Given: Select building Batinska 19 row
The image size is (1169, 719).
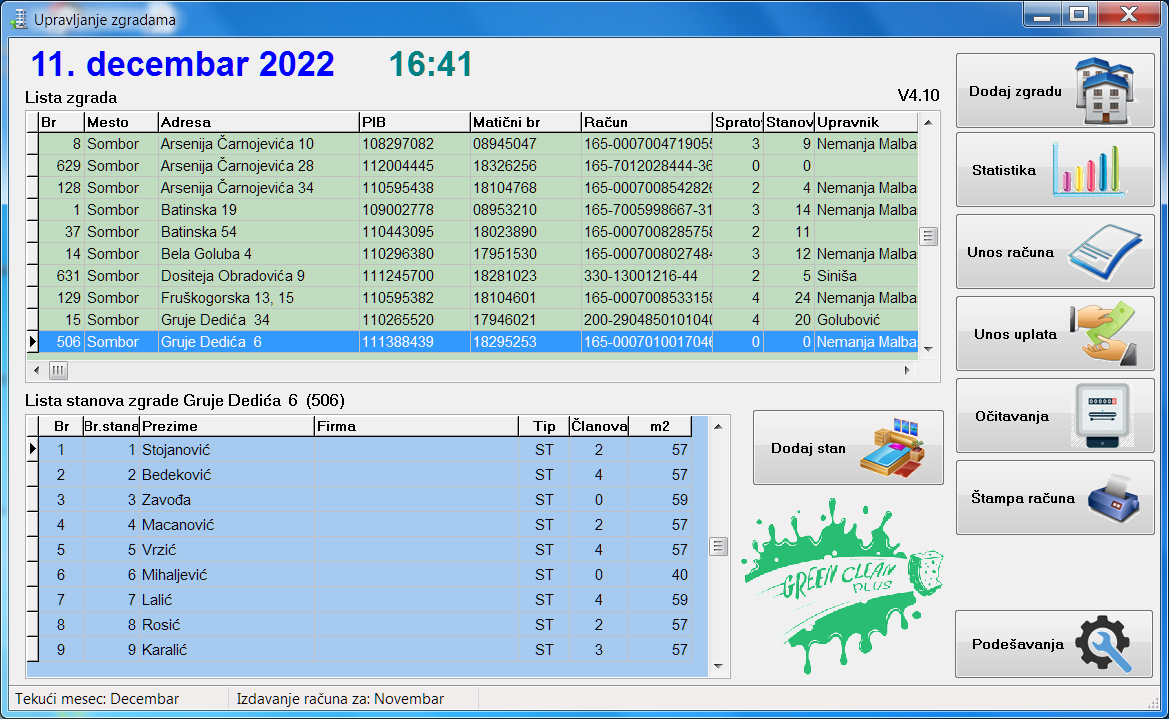Looking at the screenshot, I should tap(472, 210).
